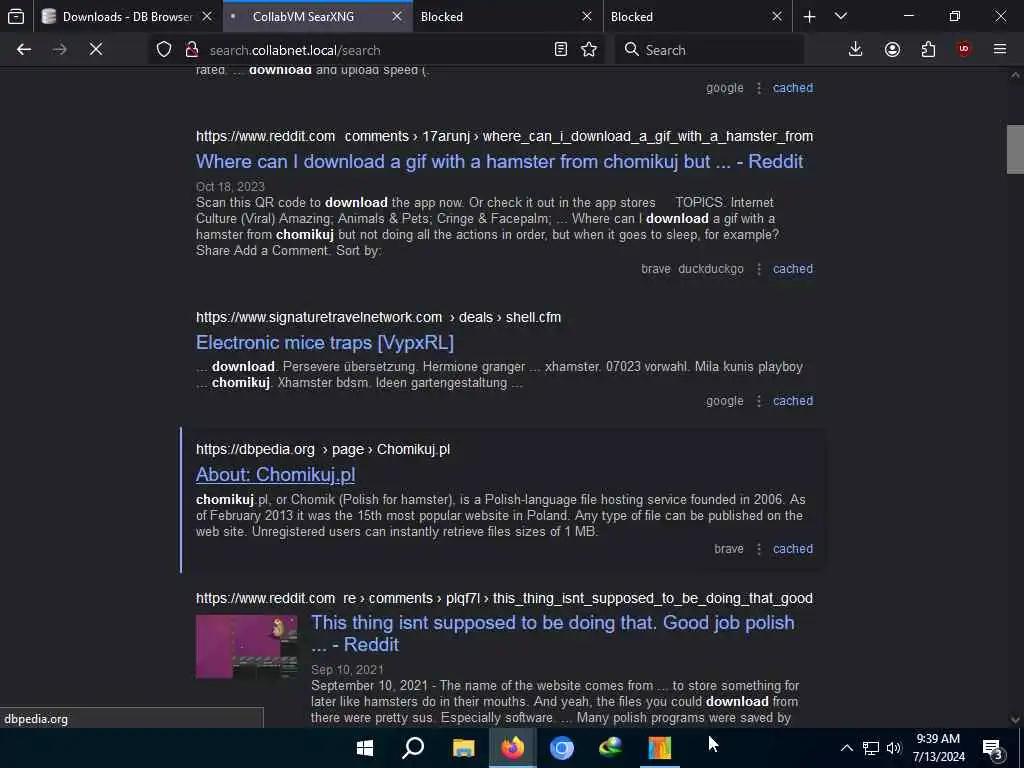Click the address bar URL field

[376, 50]
